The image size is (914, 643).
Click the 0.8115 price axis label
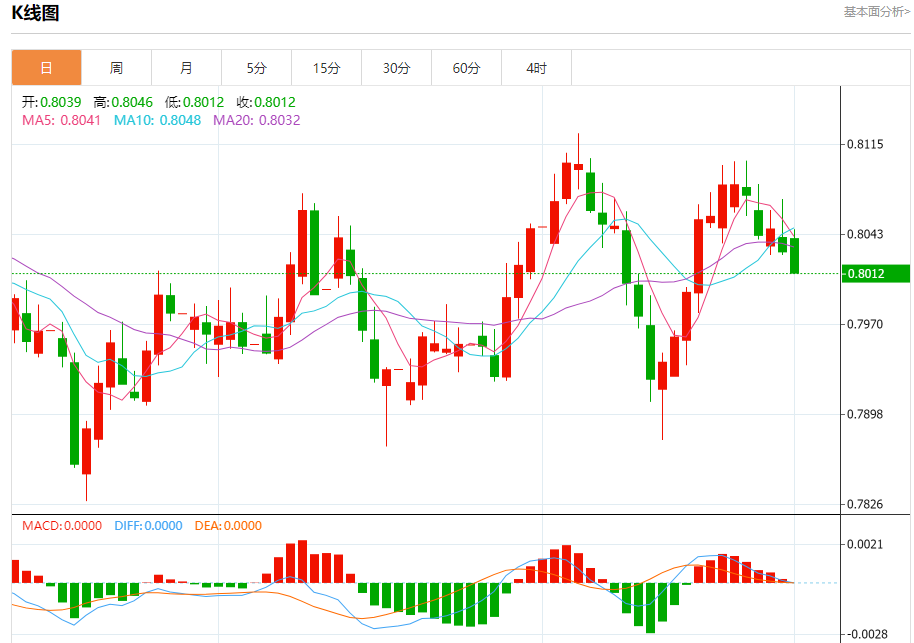point(865,144)
